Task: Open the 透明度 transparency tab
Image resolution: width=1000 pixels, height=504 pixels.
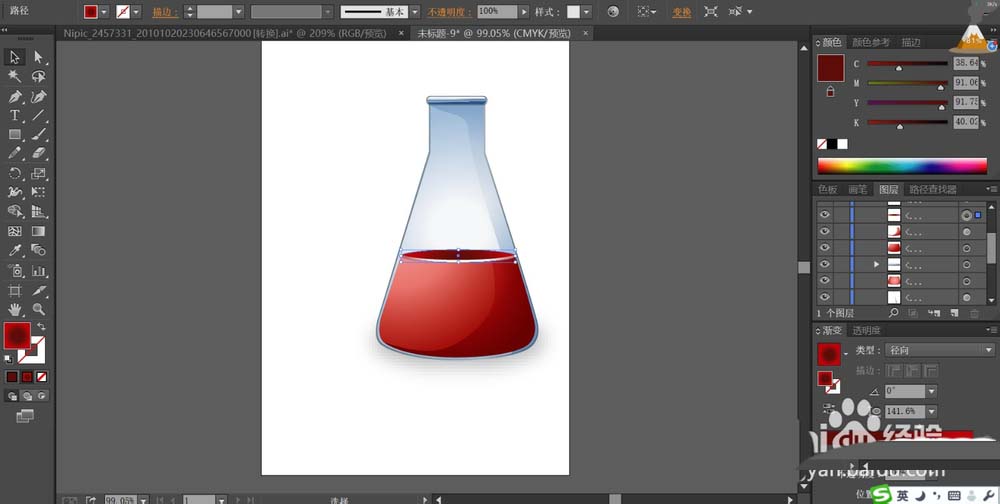Action: [x=865, y=330]
